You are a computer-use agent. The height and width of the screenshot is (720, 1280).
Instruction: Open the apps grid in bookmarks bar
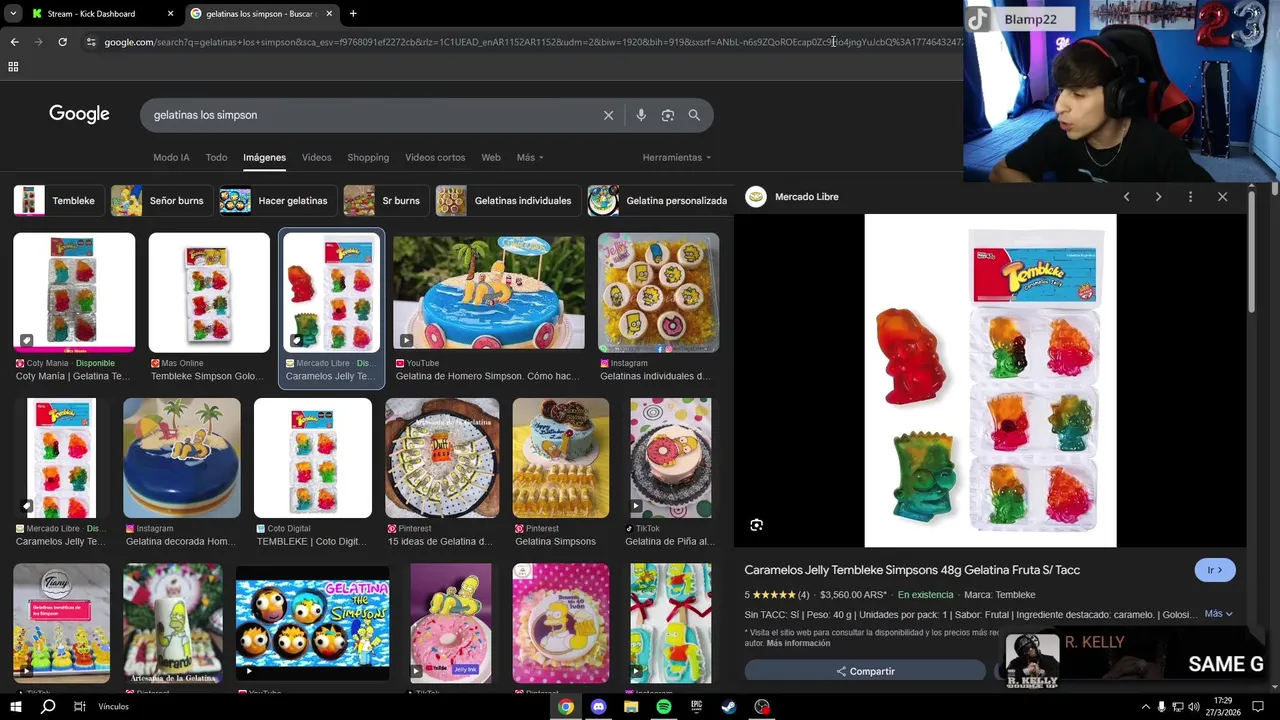[13, 67]
